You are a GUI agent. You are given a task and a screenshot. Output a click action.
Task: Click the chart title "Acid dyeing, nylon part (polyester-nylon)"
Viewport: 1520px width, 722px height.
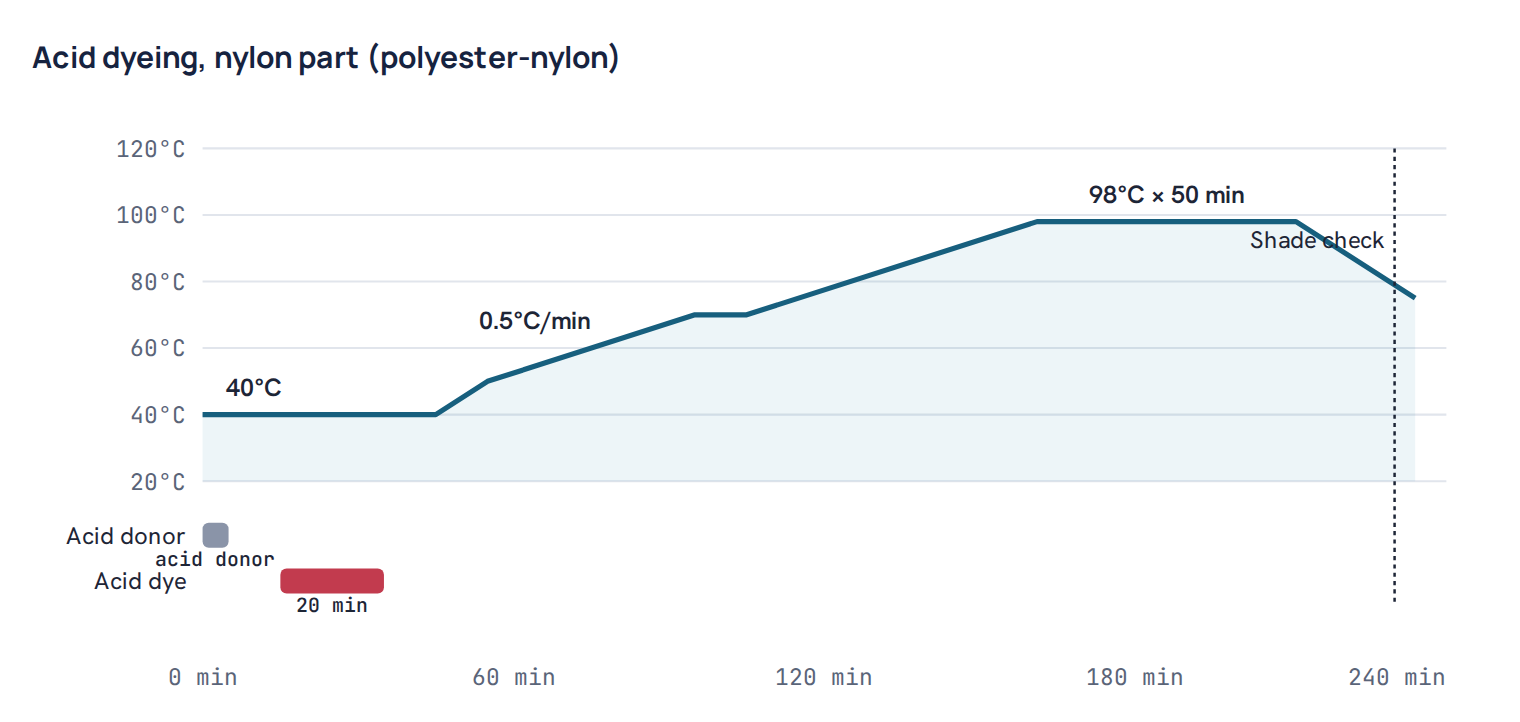point(326,58)
